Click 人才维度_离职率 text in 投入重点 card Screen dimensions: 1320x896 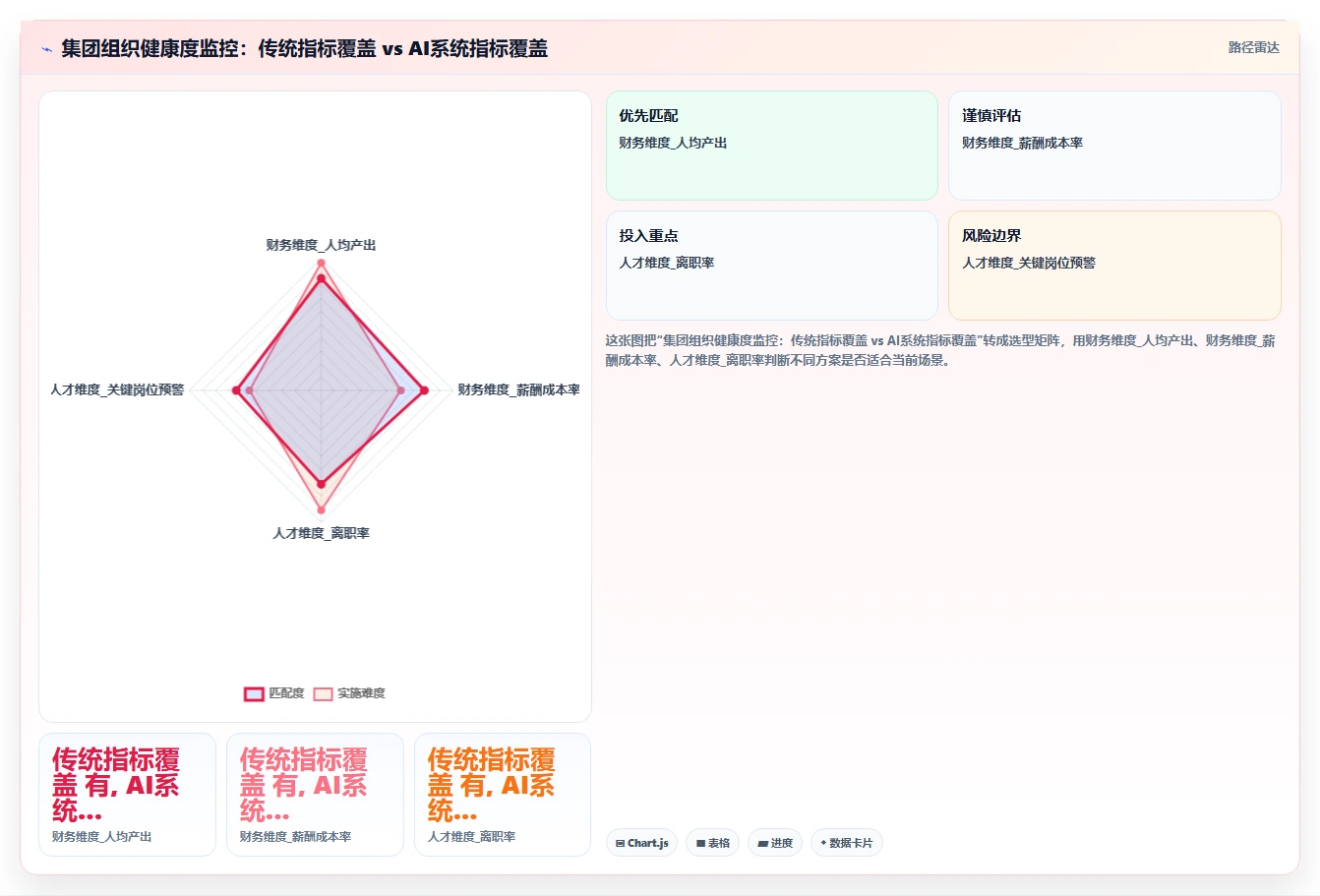point(666,263)
